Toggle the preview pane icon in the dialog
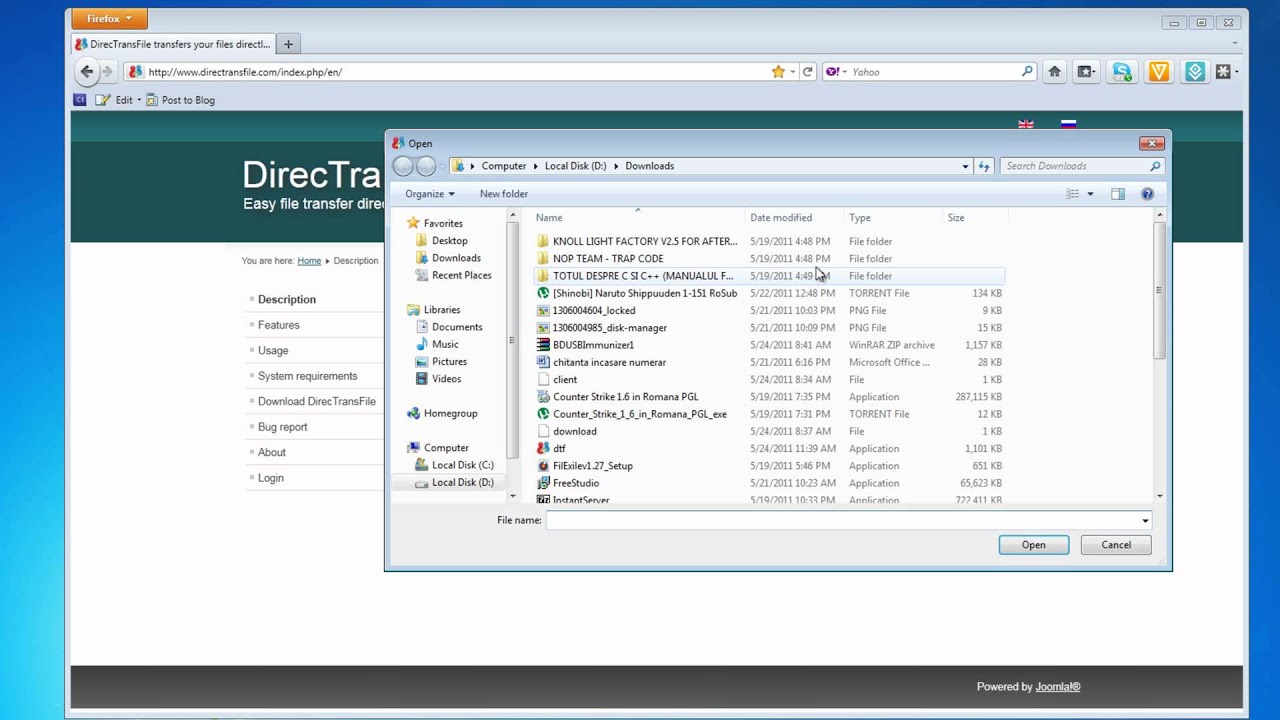 pyautogui.click(x=1118, y=194)
